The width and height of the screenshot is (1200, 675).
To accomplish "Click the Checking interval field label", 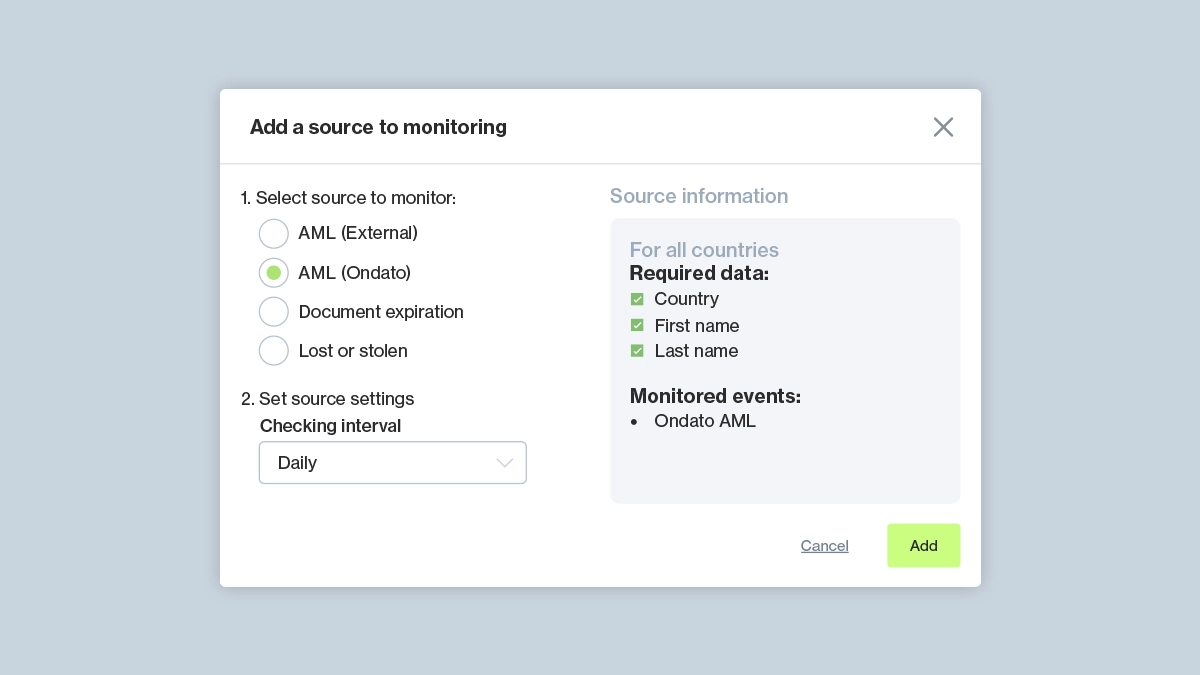I will pyautogui.click(x=330, y=426).
